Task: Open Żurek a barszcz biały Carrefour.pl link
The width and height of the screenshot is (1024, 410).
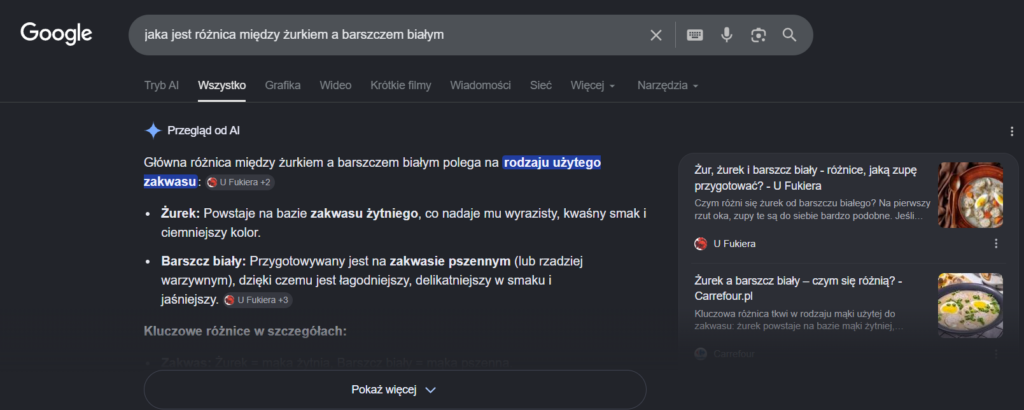Action: (x=798, y=289)
